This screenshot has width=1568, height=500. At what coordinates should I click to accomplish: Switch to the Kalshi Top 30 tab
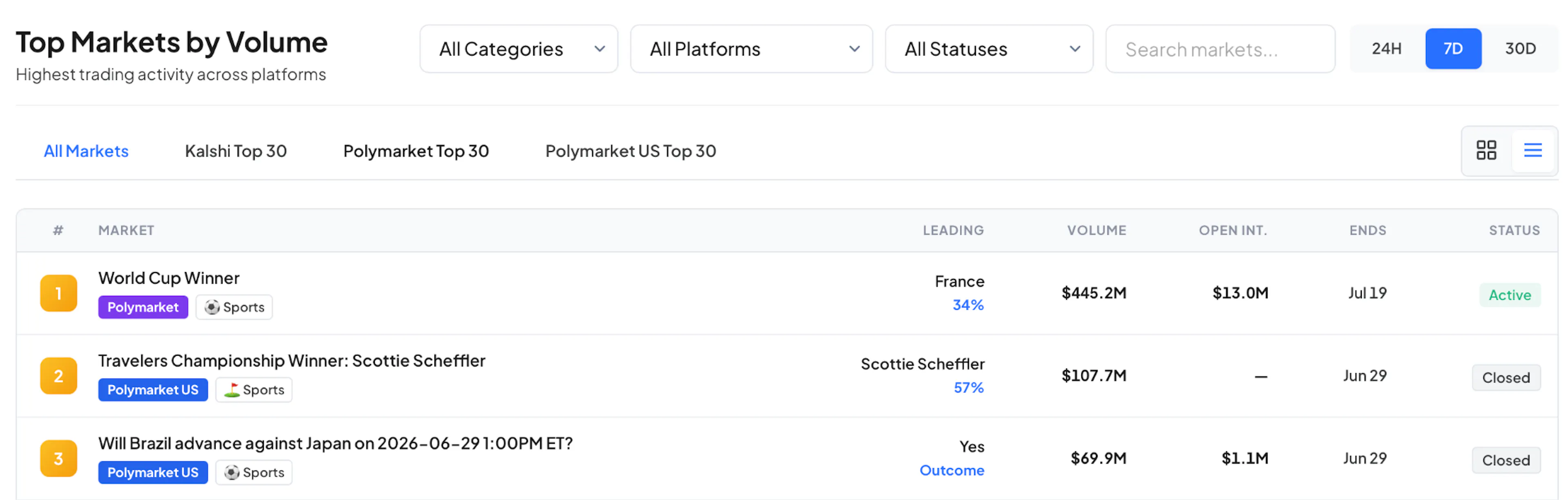[x=236, y=151]
